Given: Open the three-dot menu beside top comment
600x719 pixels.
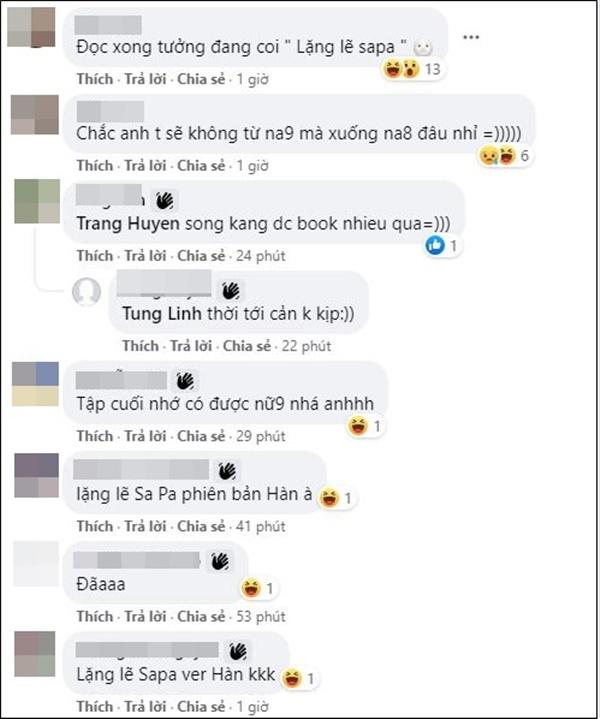Looking at the screenshot, I should (x=471, y=37).
